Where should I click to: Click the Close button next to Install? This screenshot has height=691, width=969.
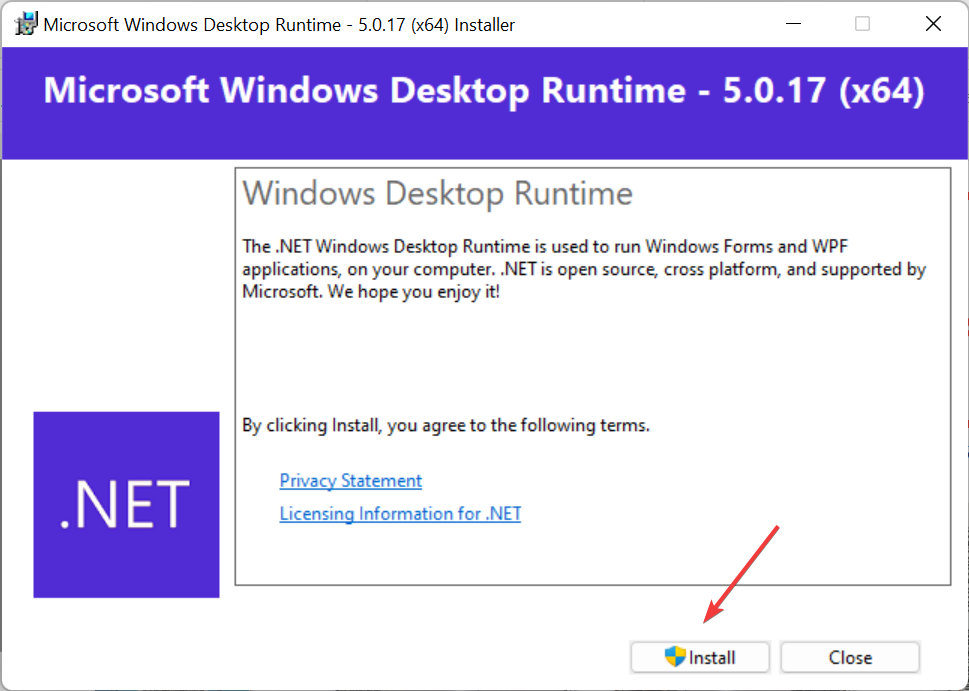pyautogui.click(x=849, y=657)
